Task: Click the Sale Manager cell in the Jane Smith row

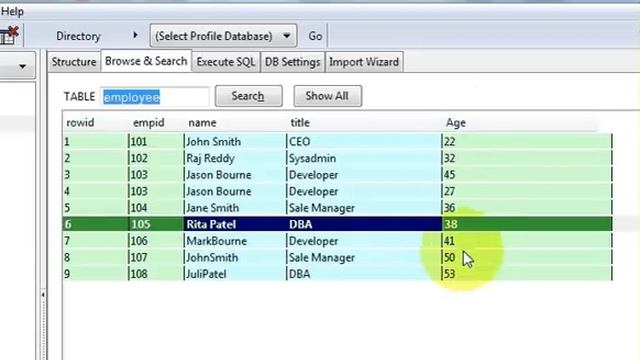Action: pos(364,208)
